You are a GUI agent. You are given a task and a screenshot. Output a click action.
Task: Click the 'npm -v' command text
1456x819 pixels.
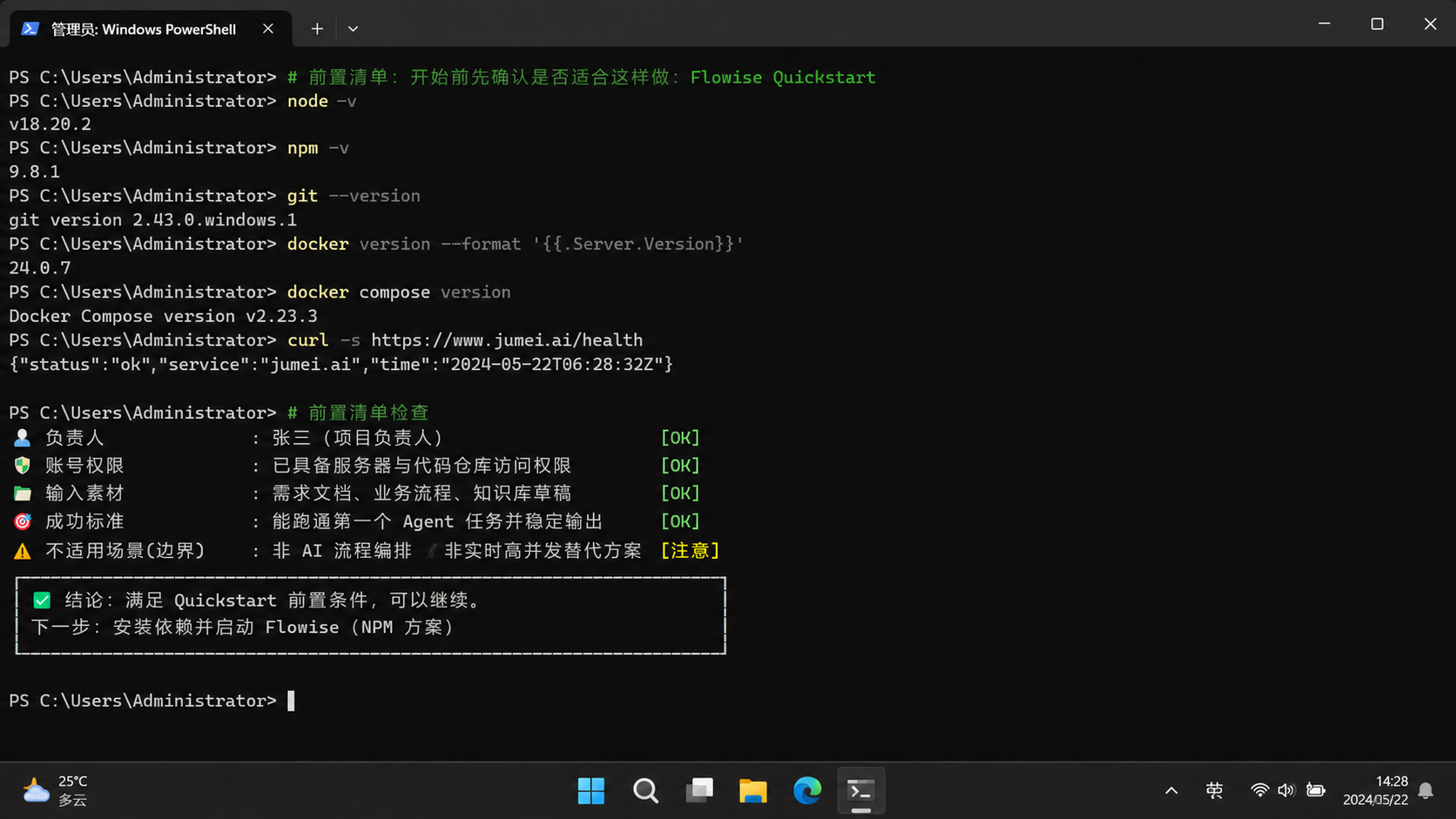point(318,148)
